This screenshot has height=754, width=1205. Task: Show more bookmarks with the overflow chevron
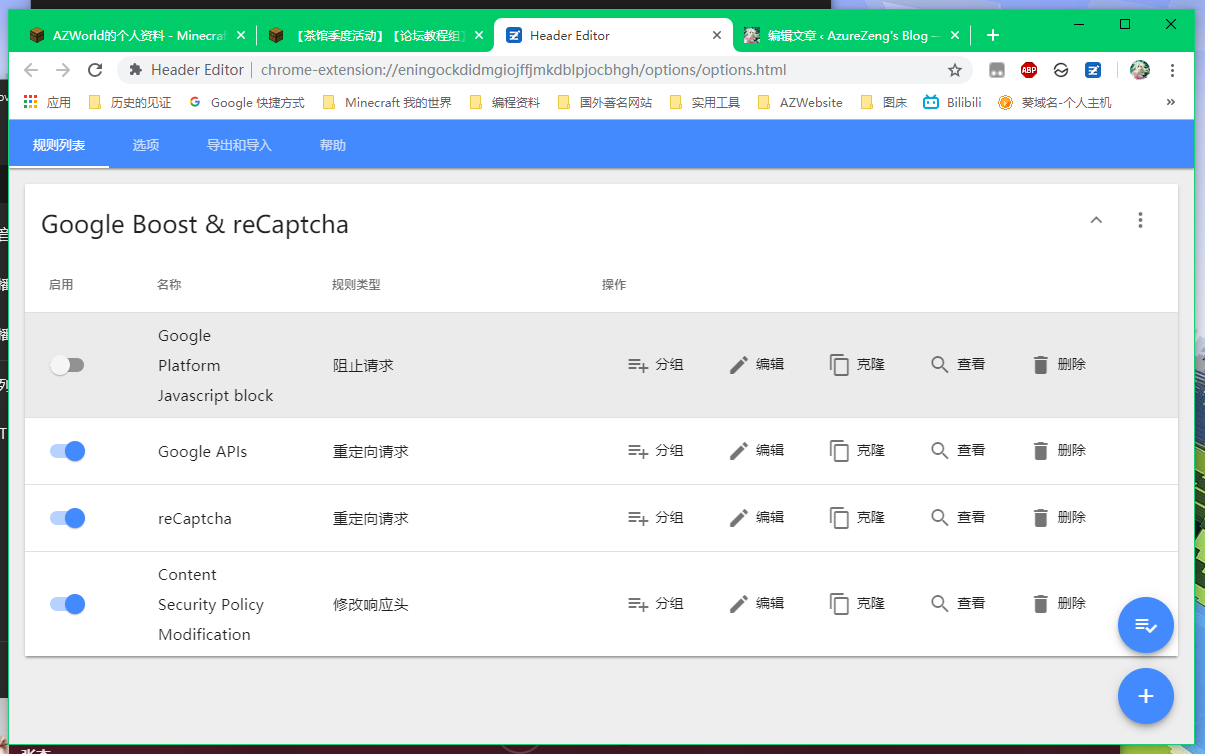coord(1170,102)
